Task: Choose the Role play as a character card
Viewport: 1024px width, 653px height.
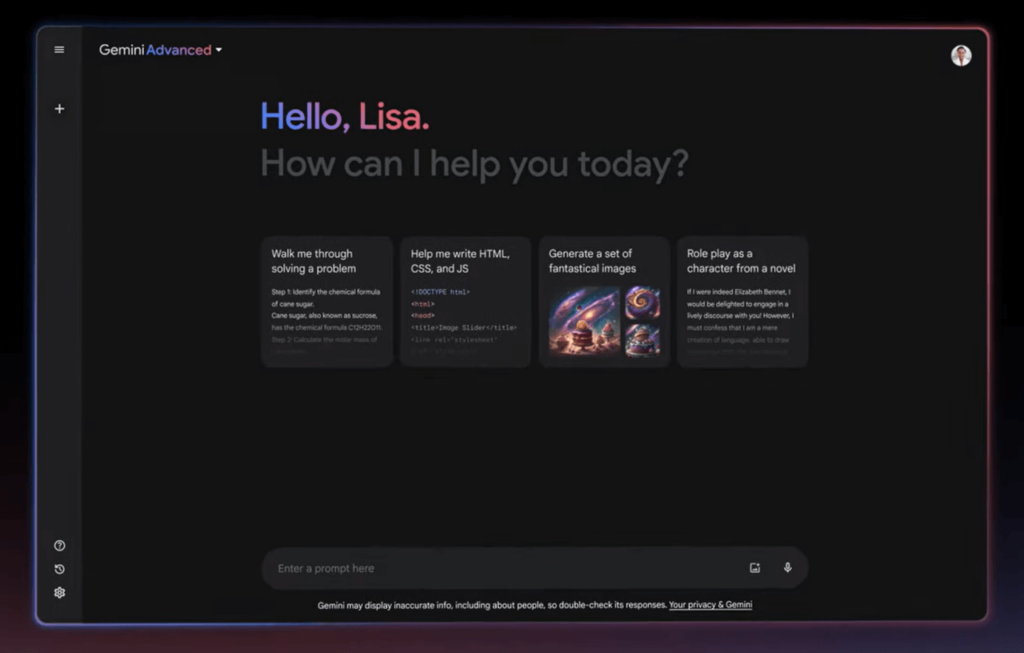Action: coord(743,302)
